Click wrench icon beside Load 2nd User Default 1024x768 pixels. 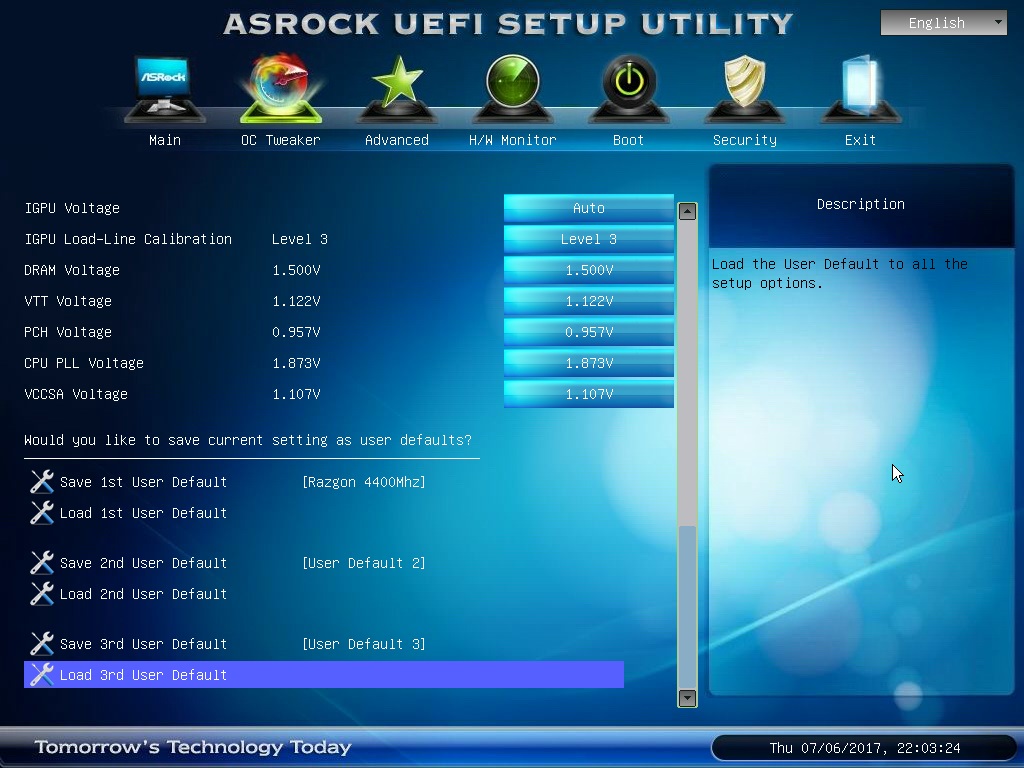(42, 594)
